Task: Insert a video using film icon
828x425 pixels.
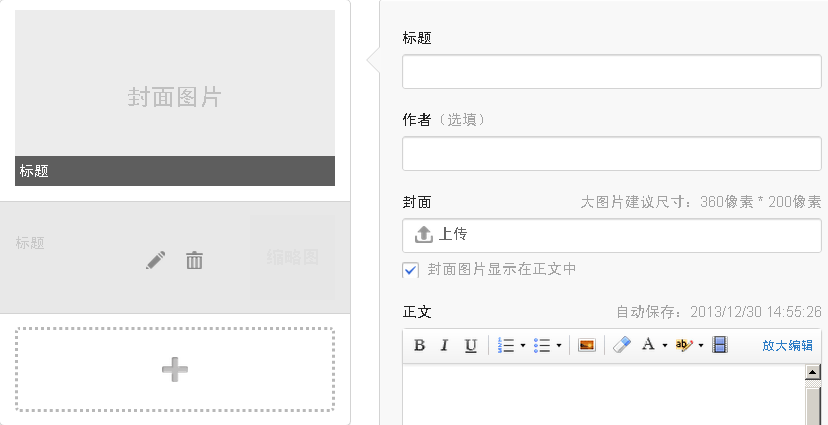Action: coord(720,345)
